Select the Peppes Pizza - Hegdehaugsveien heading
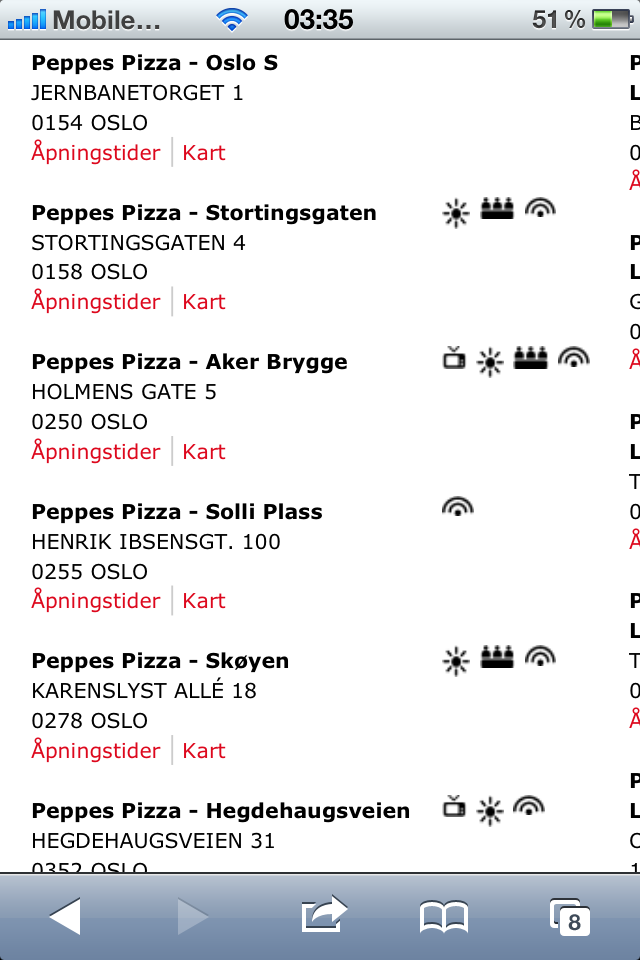Image resolution: width=640 pixels, height=960 pixels. (x=220, y=811)
